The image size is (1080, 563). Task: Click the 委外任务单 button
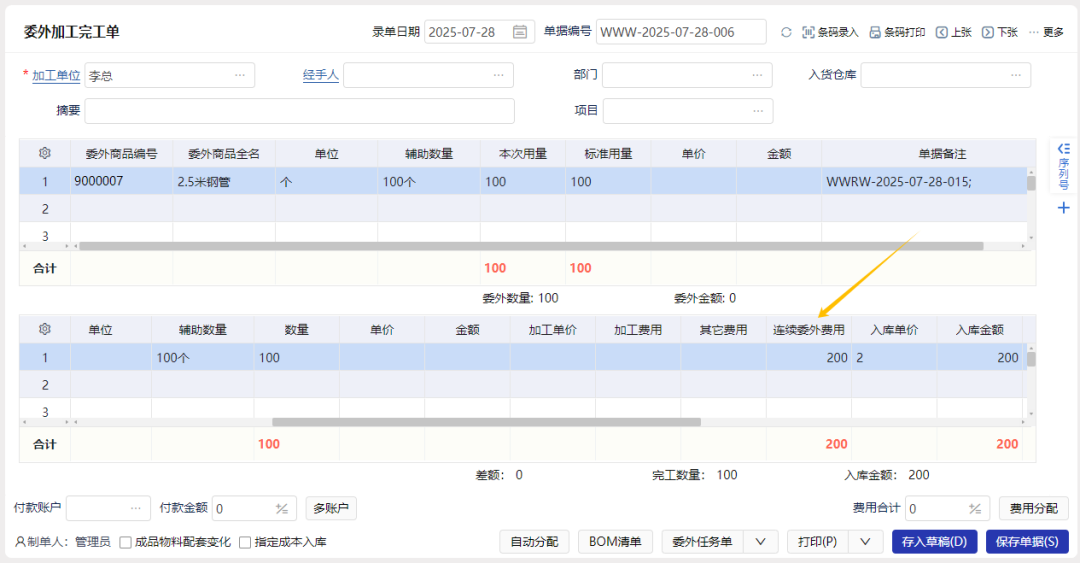tap(703, 542)
